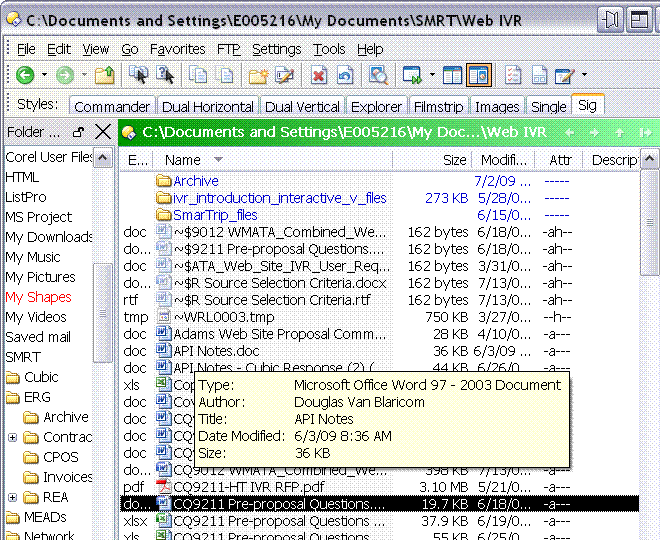Click the Find files magnifier icon
This screenshot has height=540, width=660.
[378, 75]
